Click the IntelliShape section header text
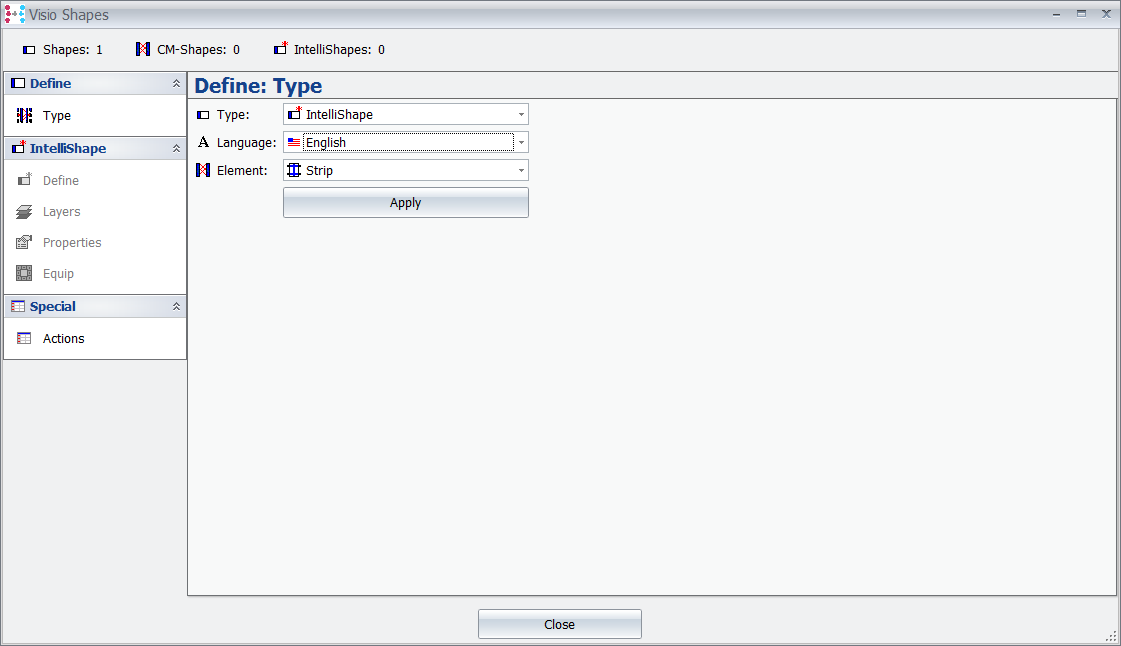Screen dimensions: 1121x646 [68, 148]
